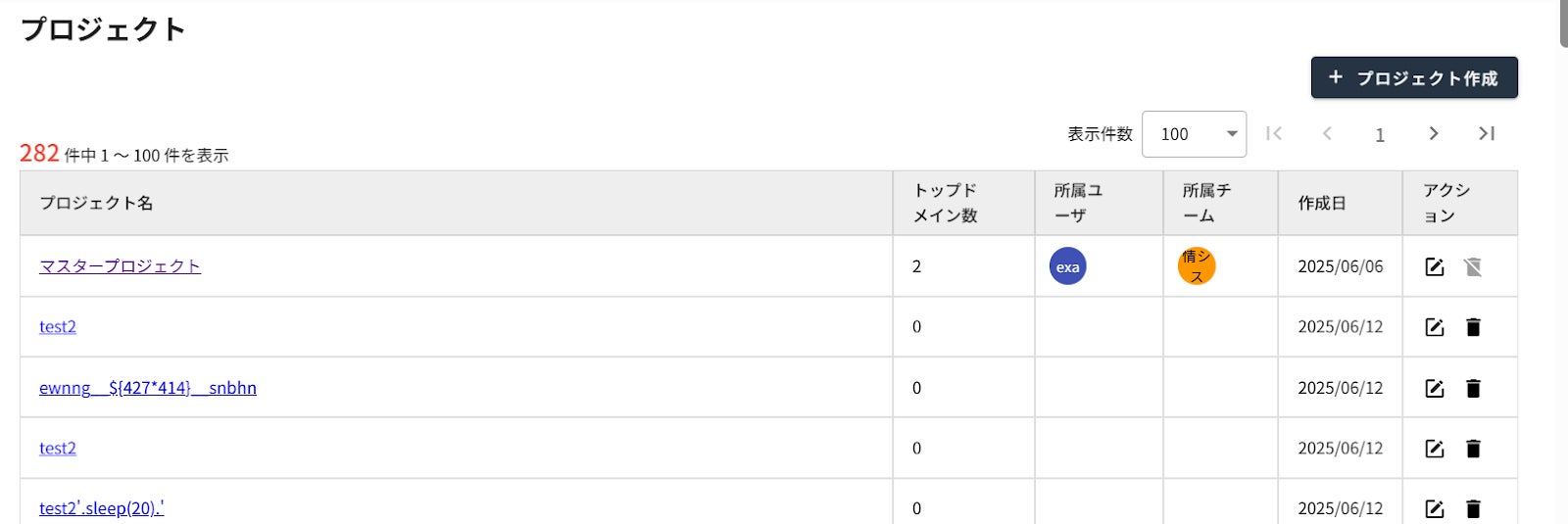Delete the test2'.sleep(20).' project

point(1473,508)
